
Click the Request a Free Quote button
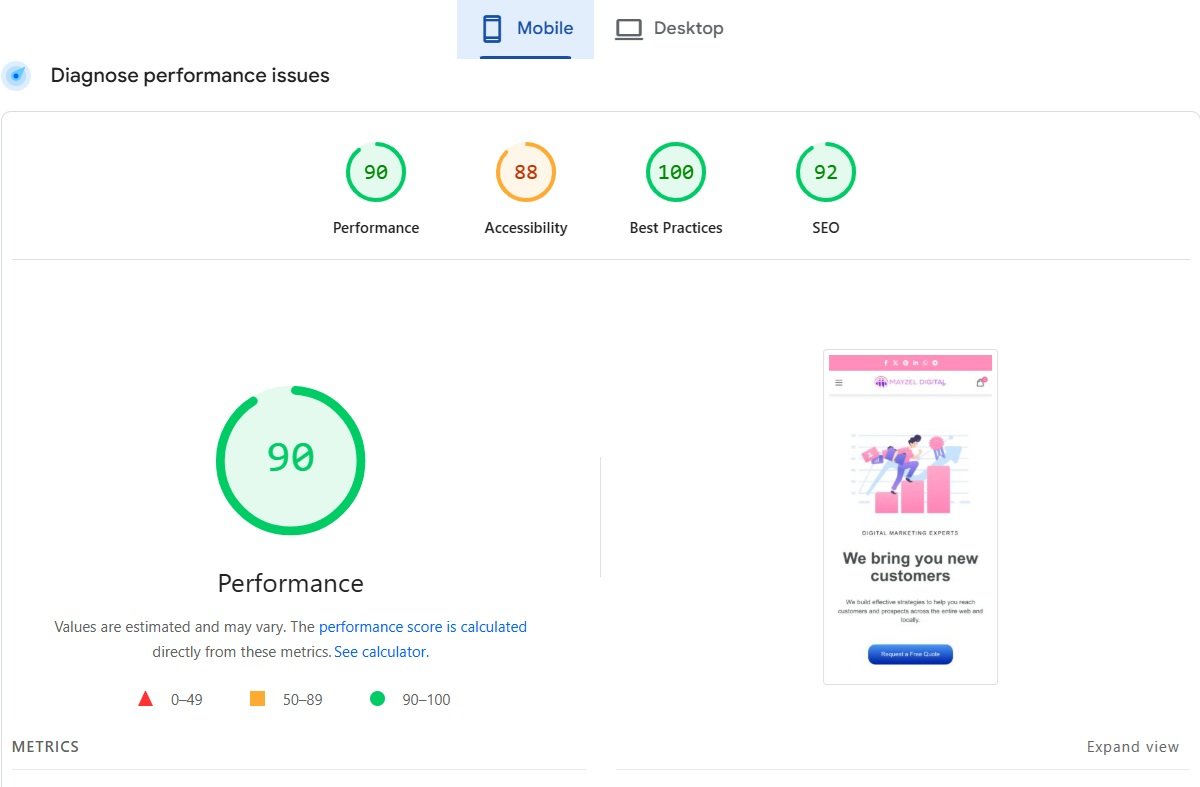[x=909, y=654]
